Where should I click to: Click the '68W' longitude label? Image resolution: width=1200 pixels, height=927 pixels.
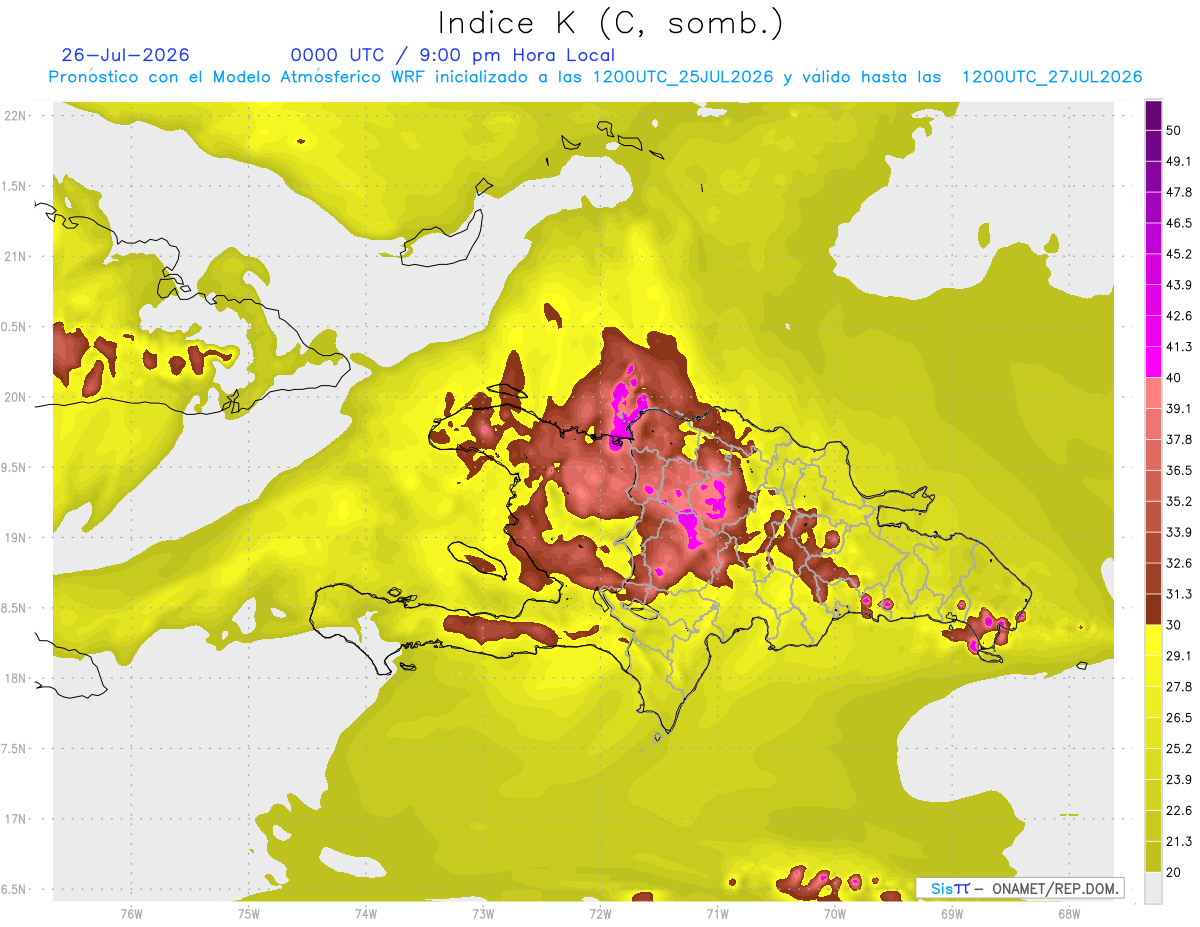1069,913
